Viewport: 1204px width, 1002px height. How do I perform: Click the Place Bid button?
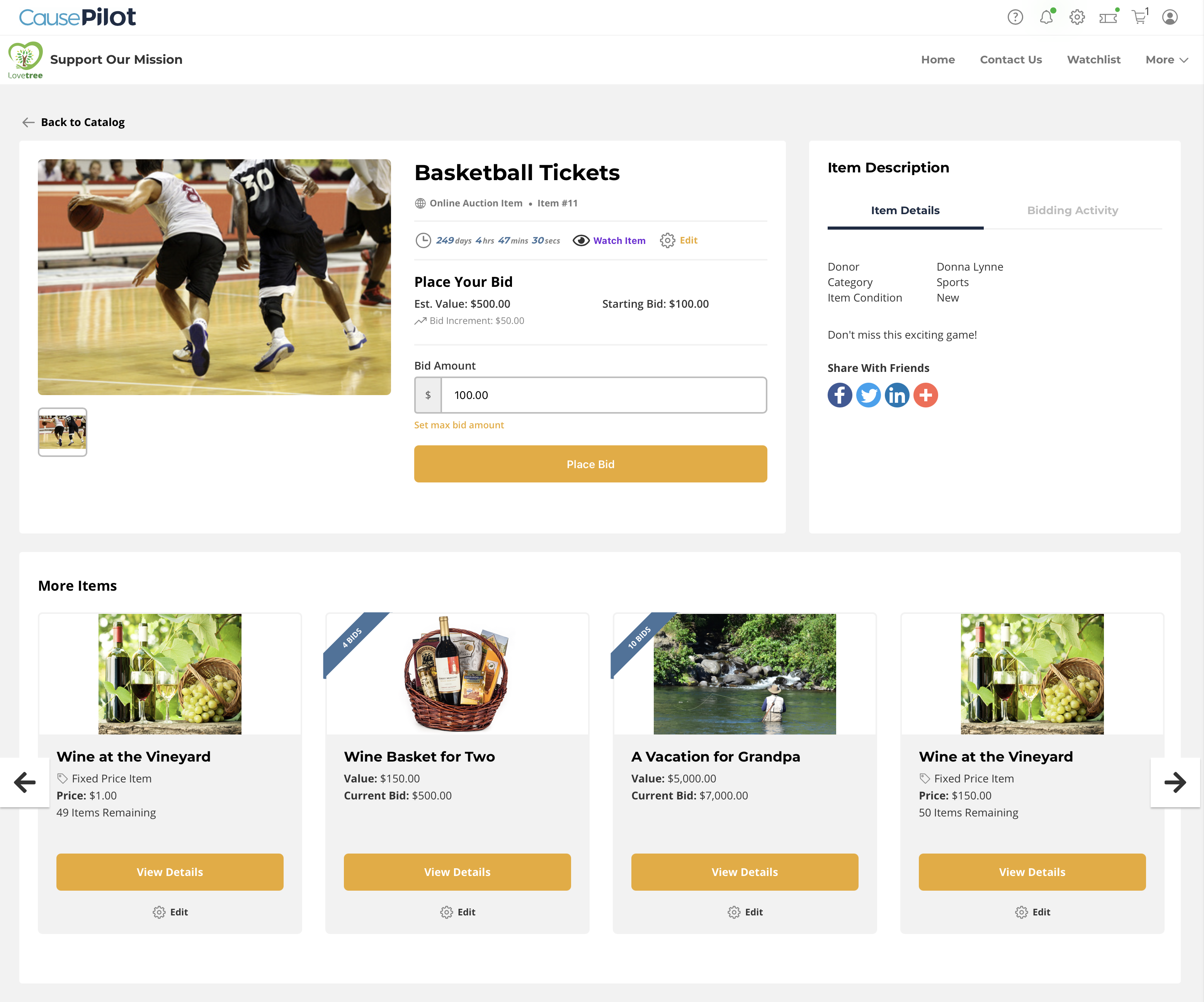pos(590,464)
